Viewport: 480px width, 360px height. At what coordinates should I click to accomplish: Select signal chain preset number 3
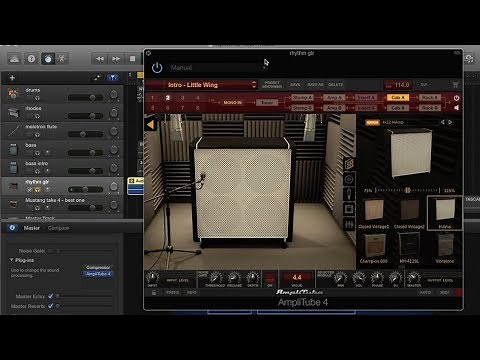point(183,98)
